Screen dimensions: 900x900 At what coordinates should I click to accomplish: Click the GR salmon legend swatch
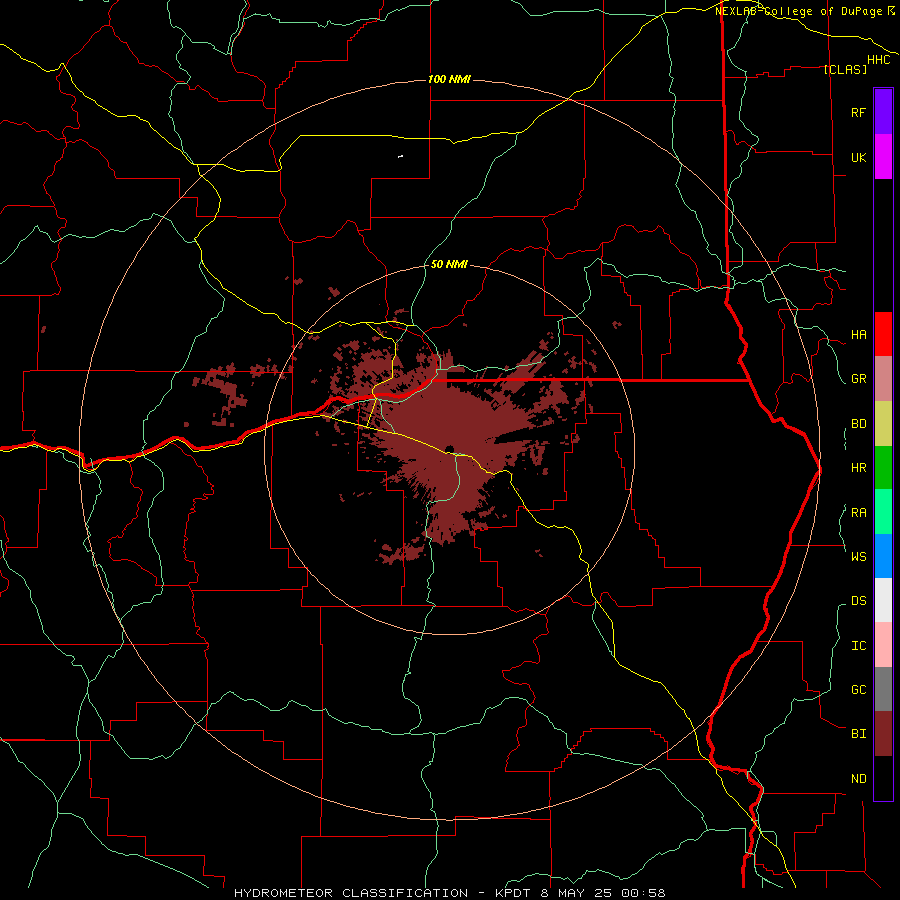tap(883, 379)
